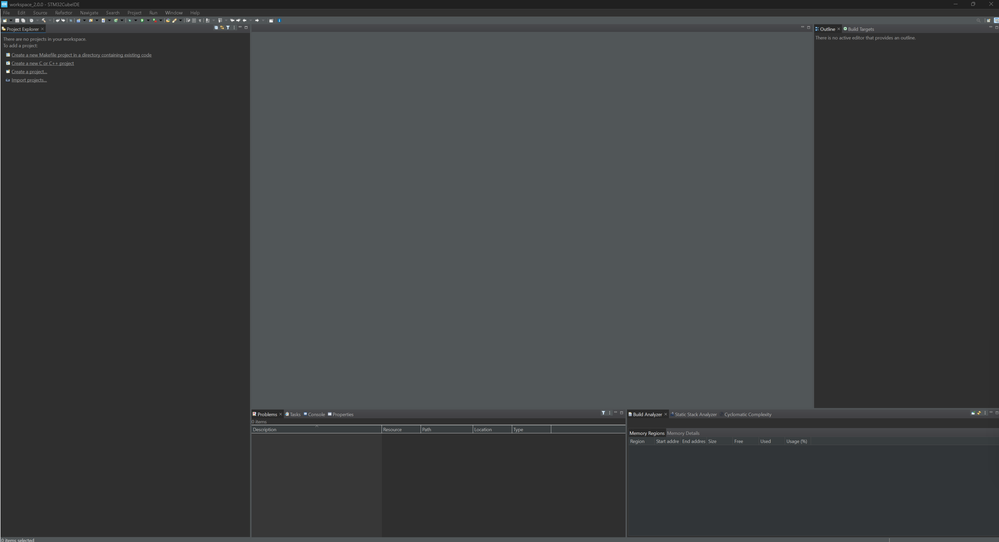Image resolution: width=999 pixels, height=542 pixels.
Task: Close the Build Analyzer tab
Action: [666, 414]
